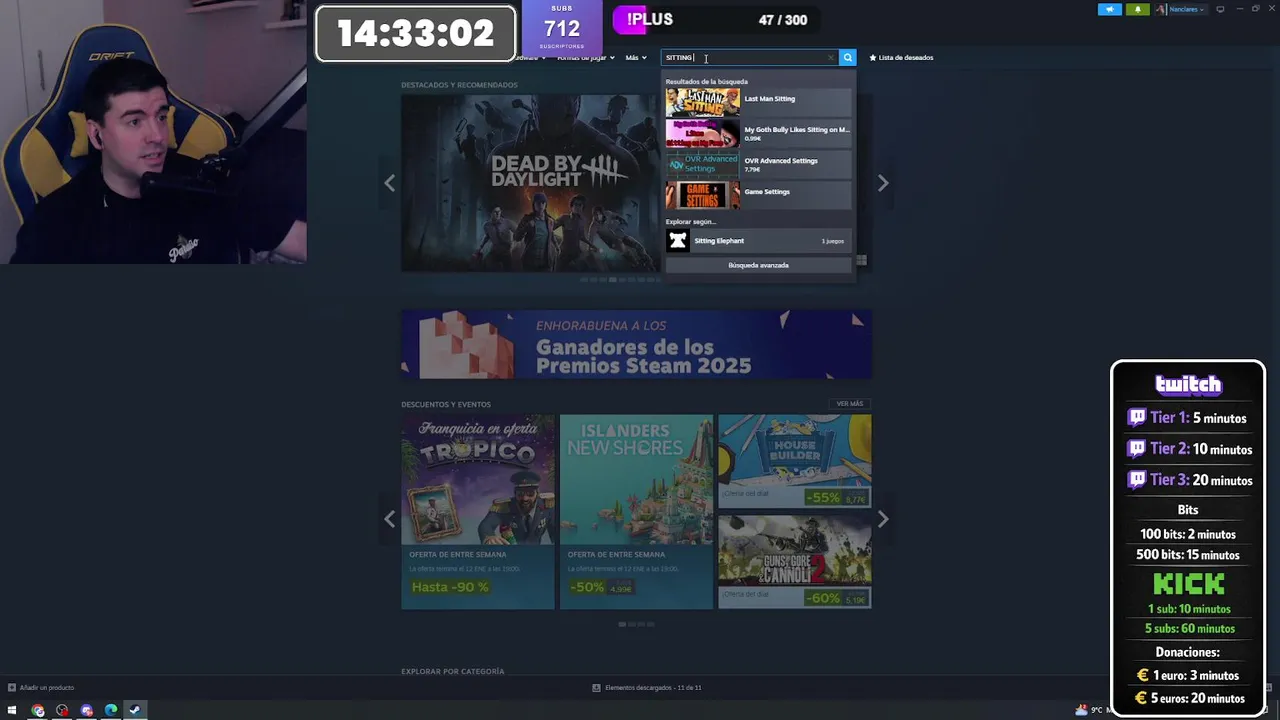Image resolution: width=1280 pixels, height=720 pixels.
Task: Open Ganadores de los Premios Steam banner
Action: point(636,345)
